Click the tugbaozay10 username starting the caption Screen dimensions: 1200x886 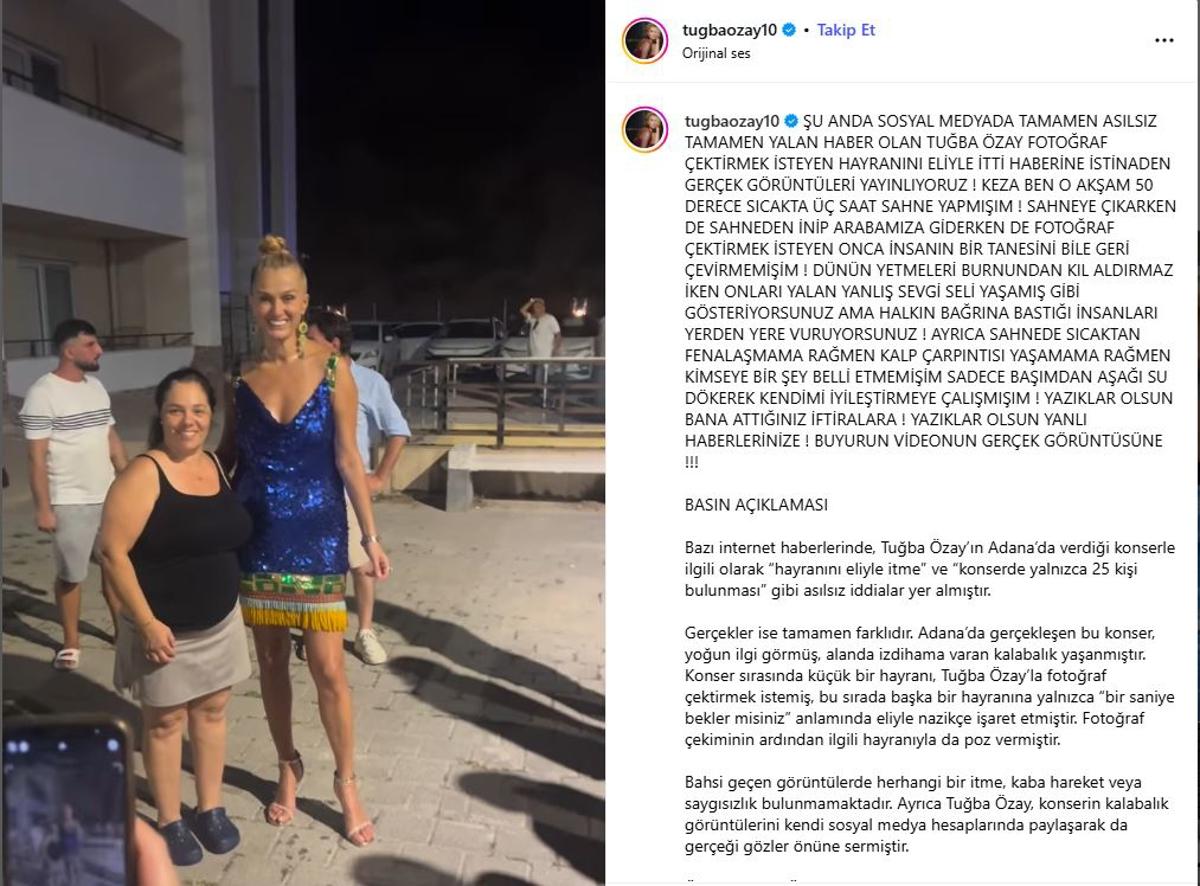click(x=732, y=120)
